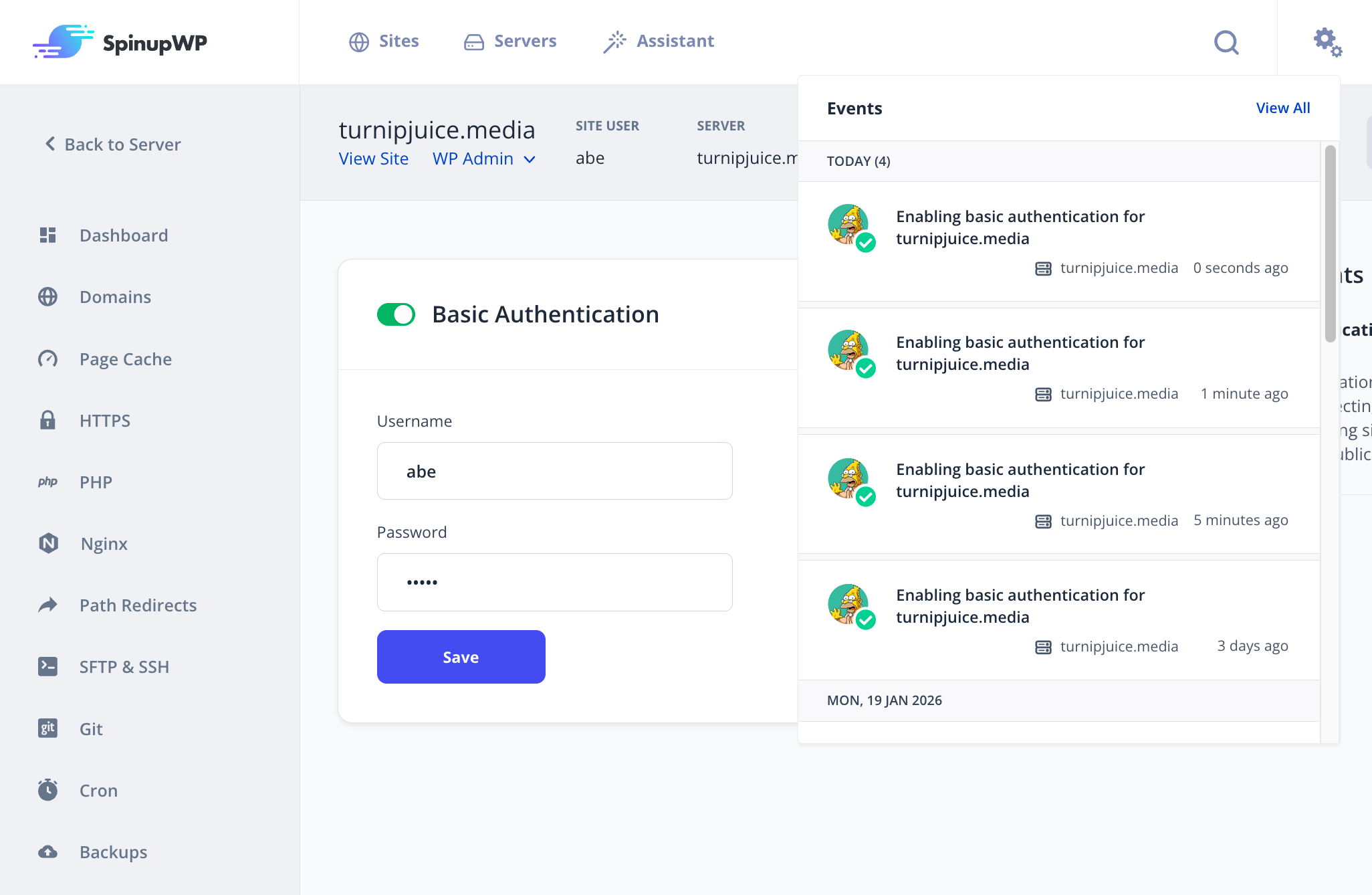
Task: Open the search magnifier
Action: pos(1226,41)
